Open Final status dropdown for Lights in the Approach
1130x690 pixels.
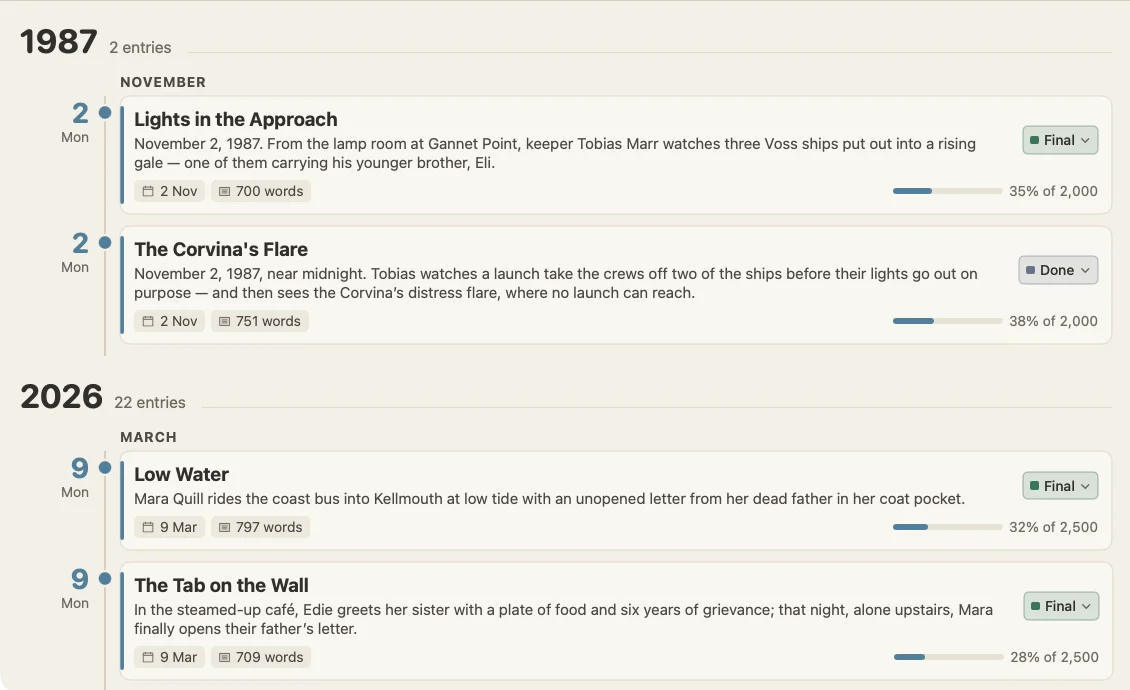1060,140
